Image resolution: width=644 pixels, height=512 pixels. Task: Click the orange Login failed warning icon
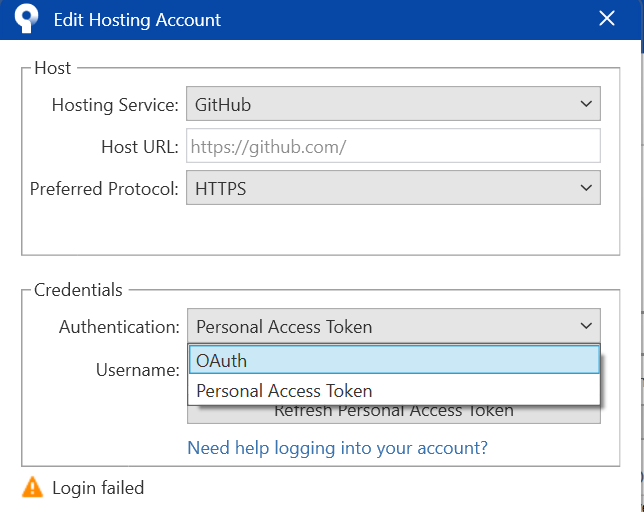[x=33, y=488]
